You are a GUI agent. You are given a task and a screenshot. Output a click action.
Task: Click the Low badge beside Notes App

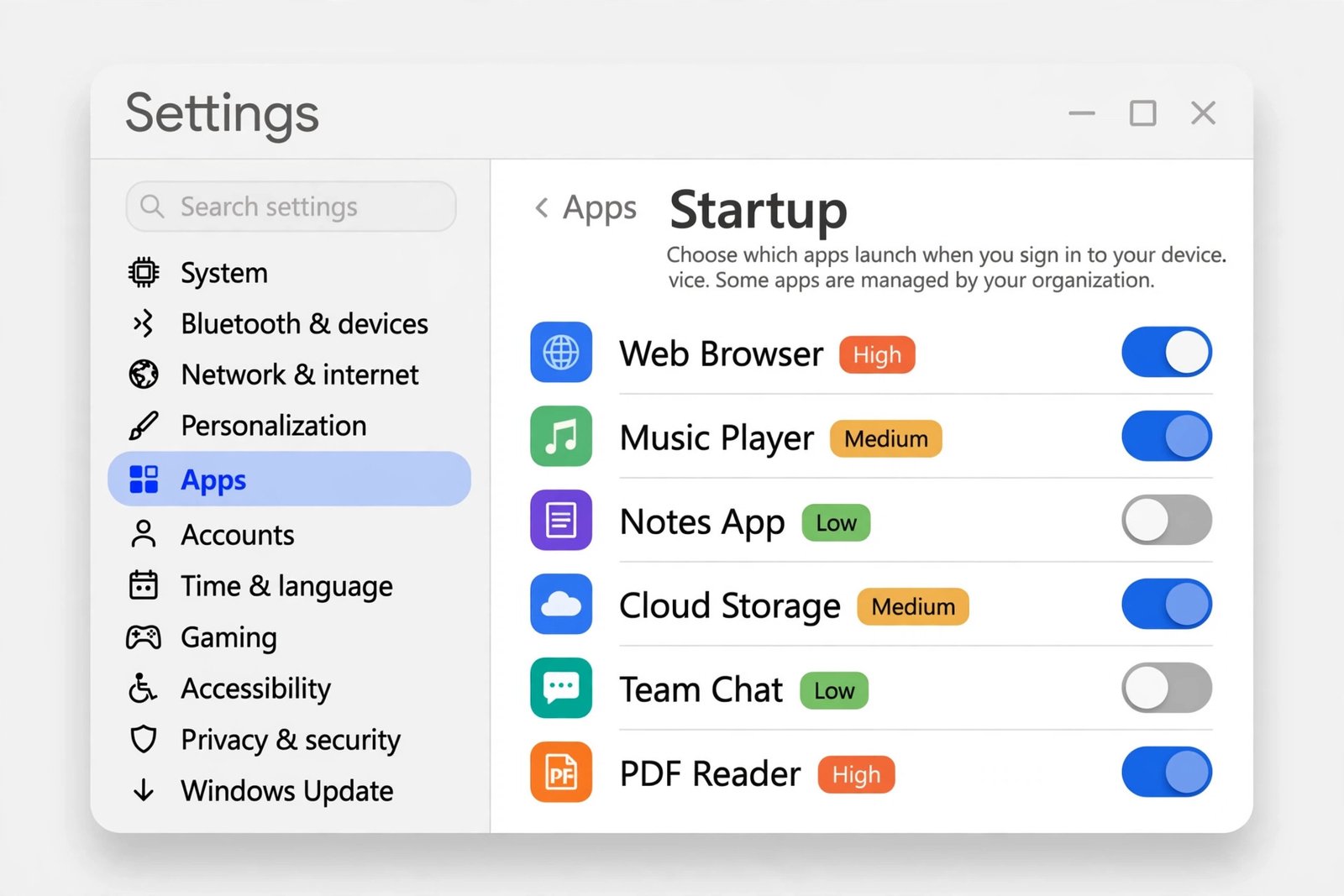pos(836,522)
